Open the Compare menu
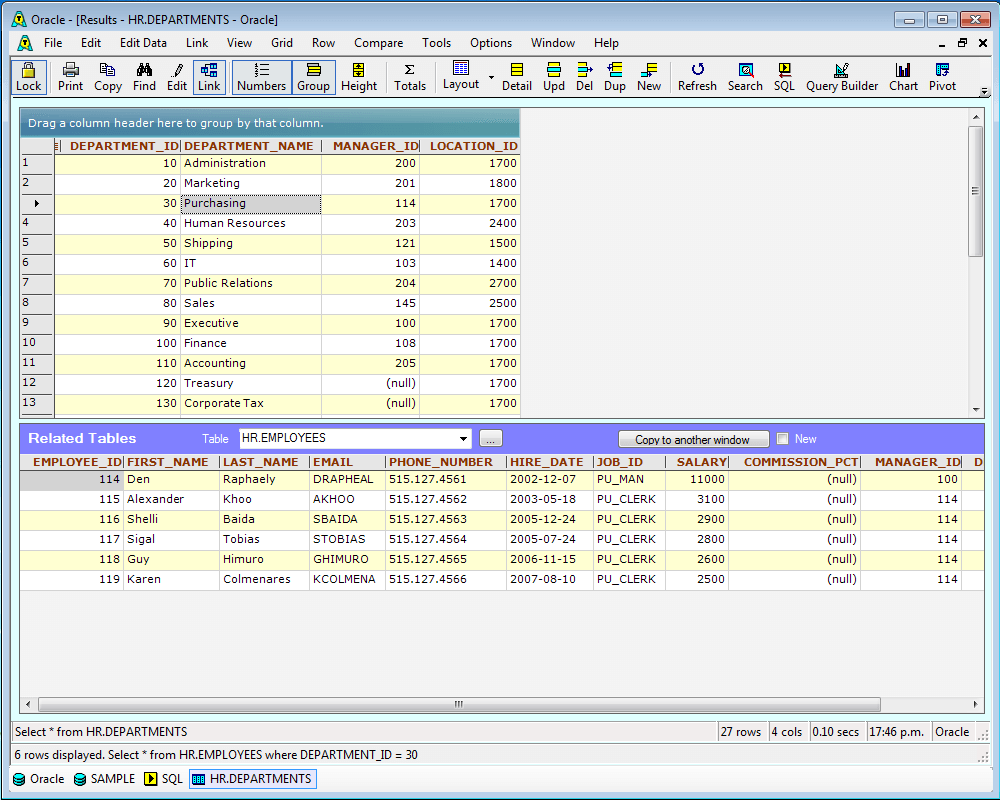Image resolution: width=1000 pixels, height=800 pixels. (378, 43)
